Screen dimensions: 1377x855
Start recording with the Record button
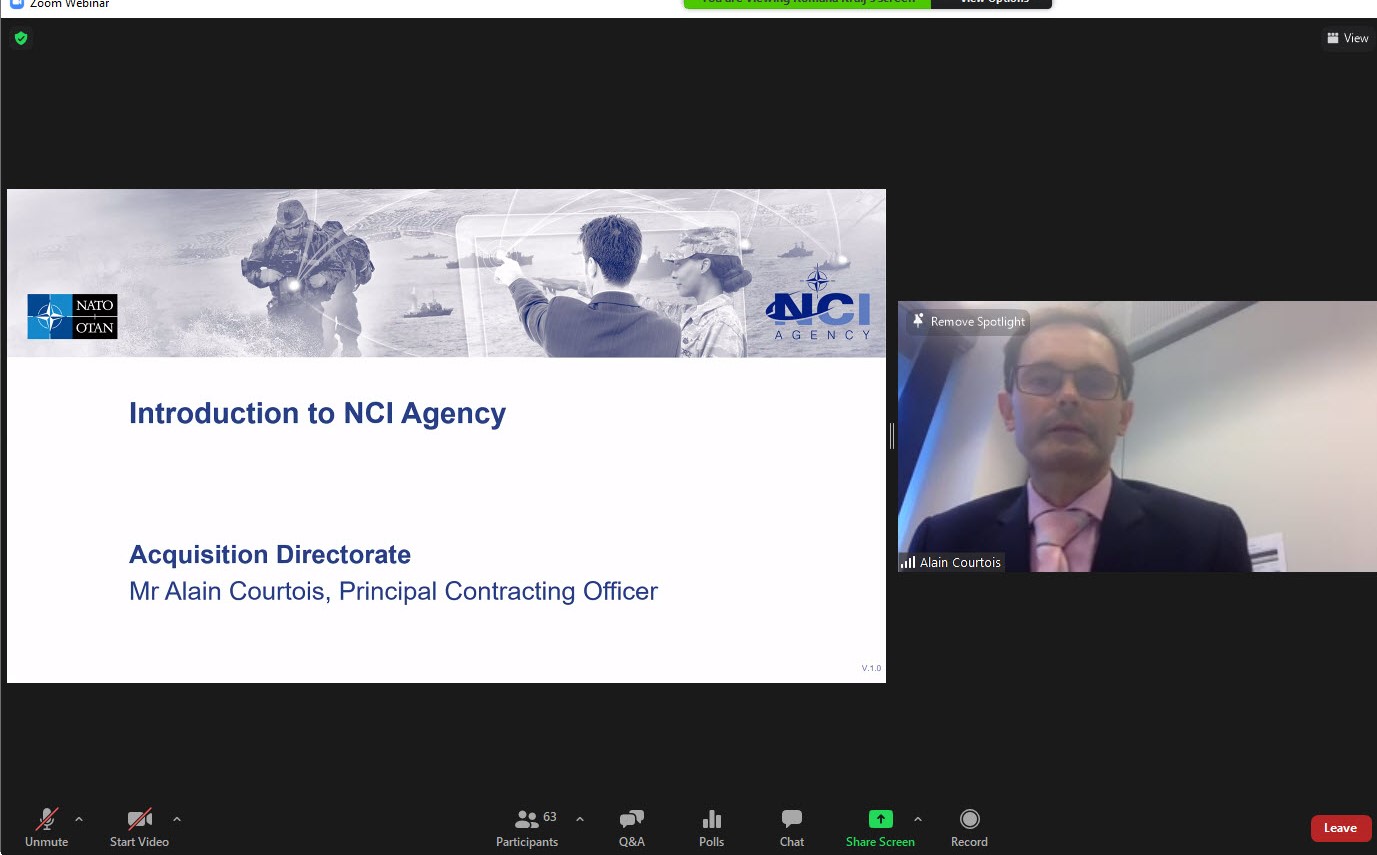(969, 828)
